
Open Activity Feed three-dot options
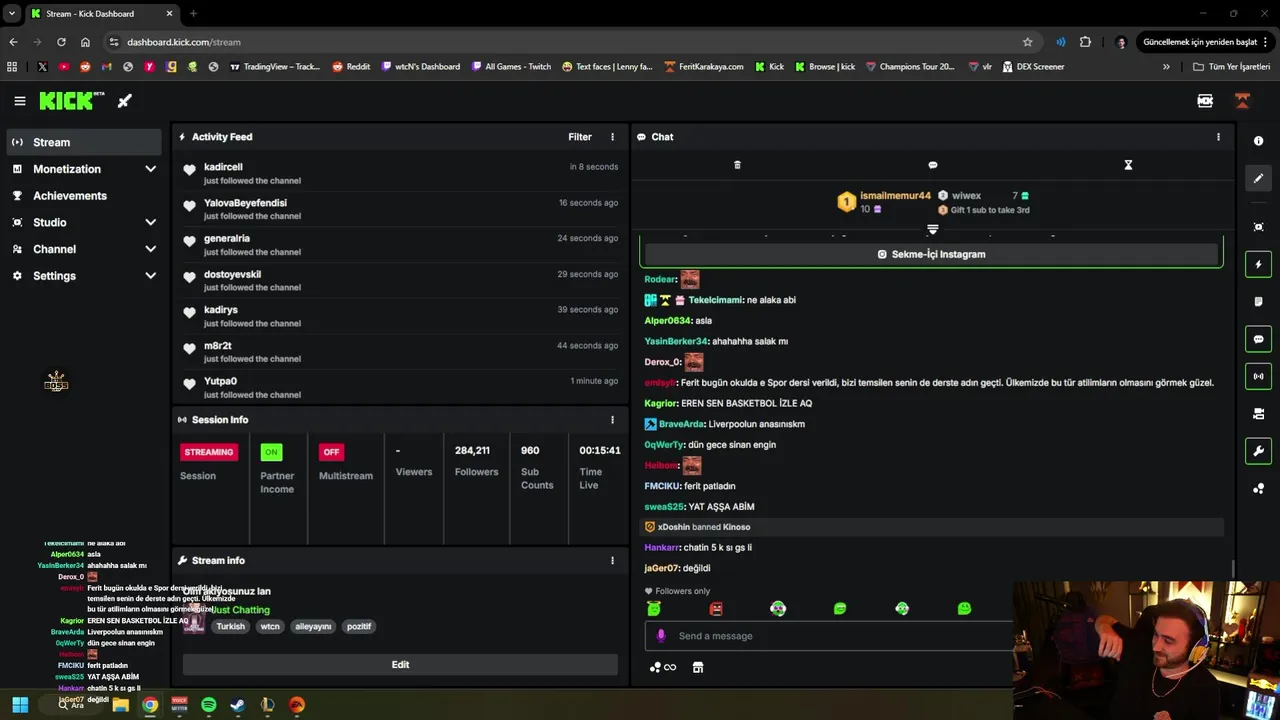coord(613,137)
